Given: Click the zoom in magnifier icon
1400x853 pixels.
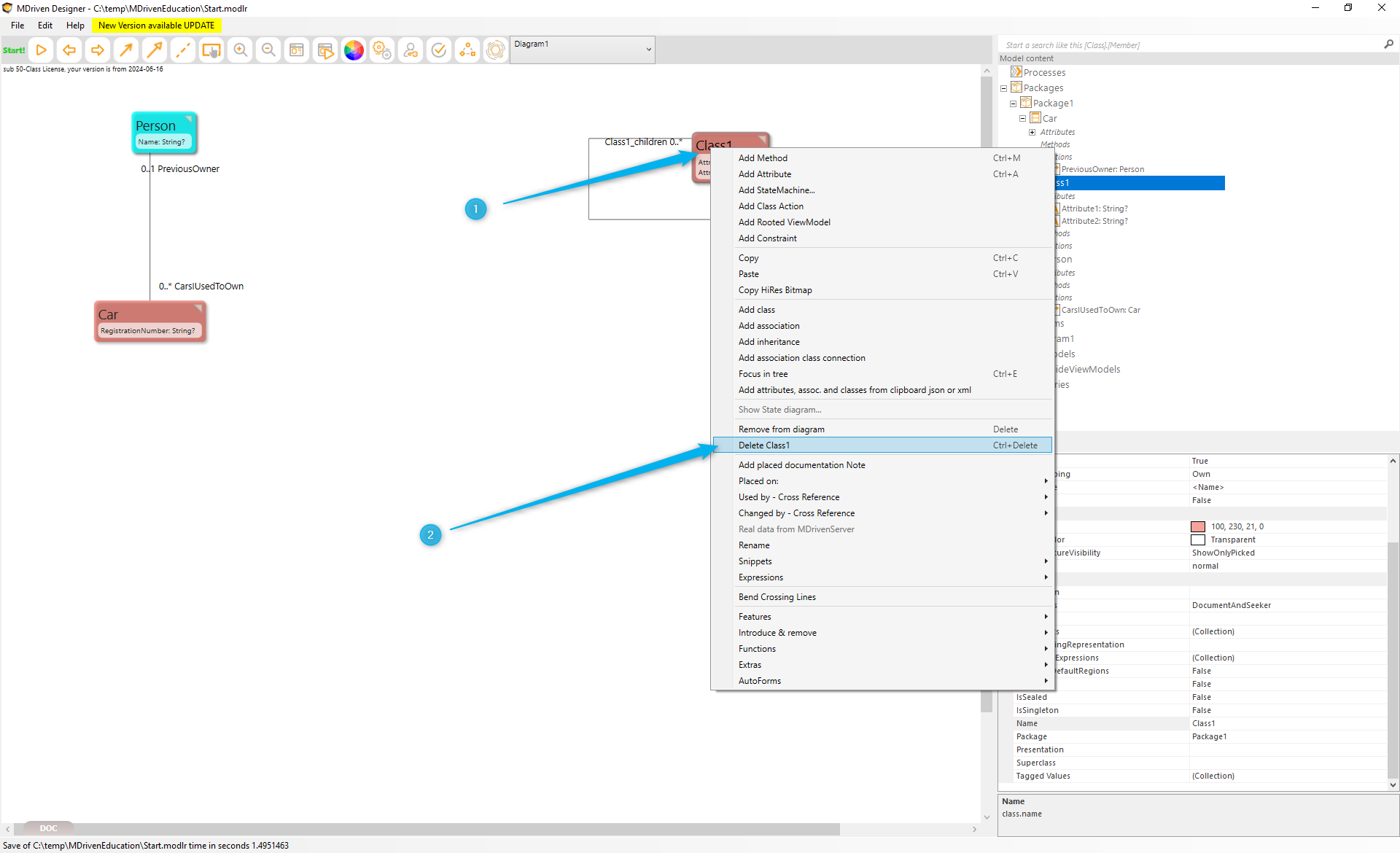Looking at the screenshot, I should click(240, 50).
